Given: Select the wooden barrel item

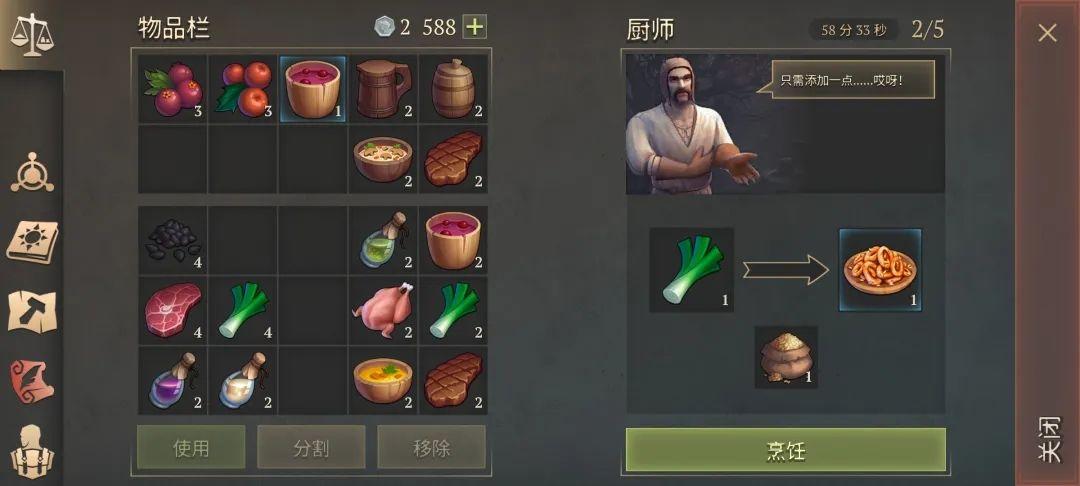Looking at the screenshot, I should point(453,89).
